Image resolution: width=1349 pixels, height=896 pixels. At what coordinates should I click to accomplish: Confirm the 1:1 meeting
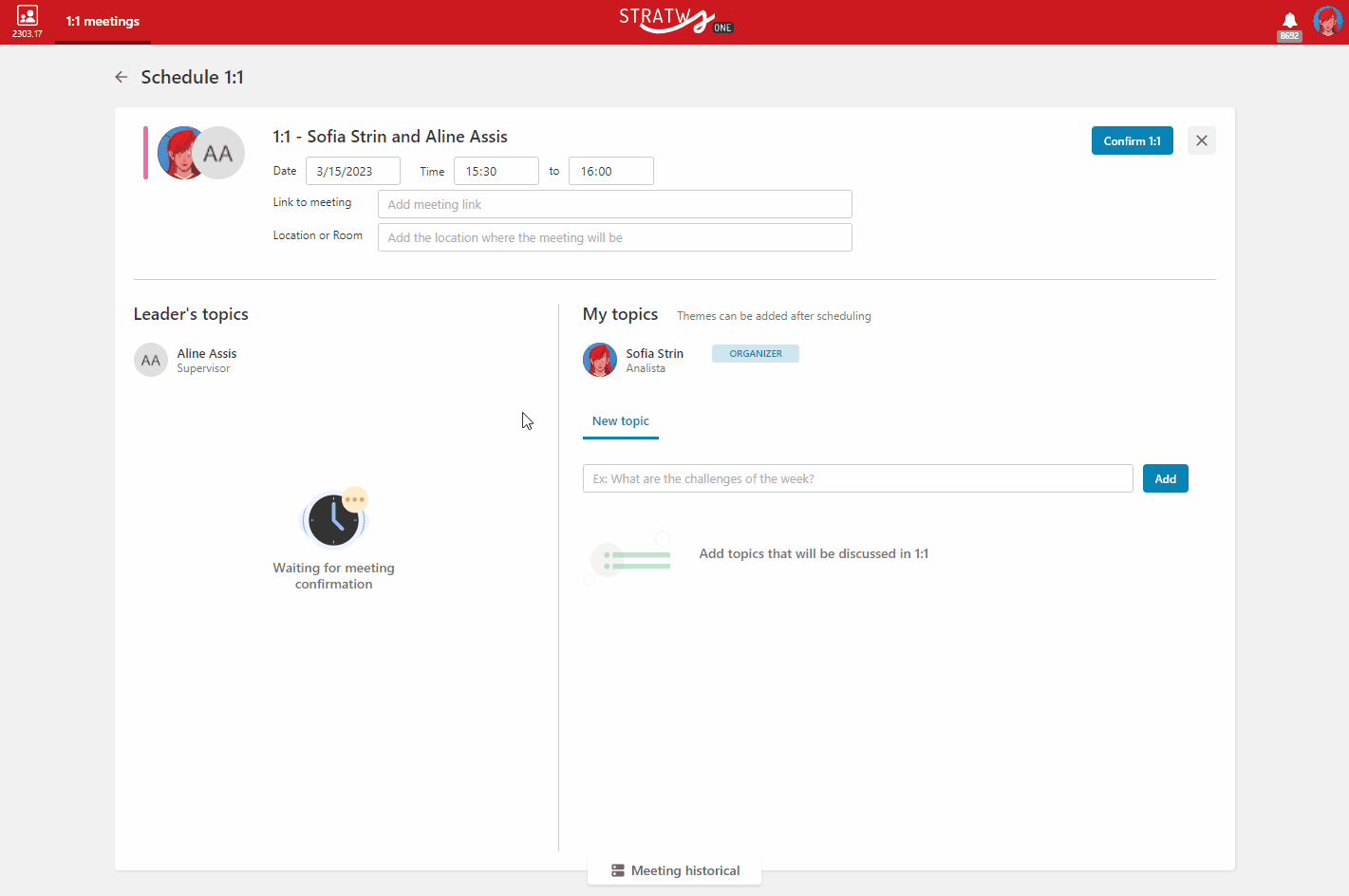[x=1132, y=140]
